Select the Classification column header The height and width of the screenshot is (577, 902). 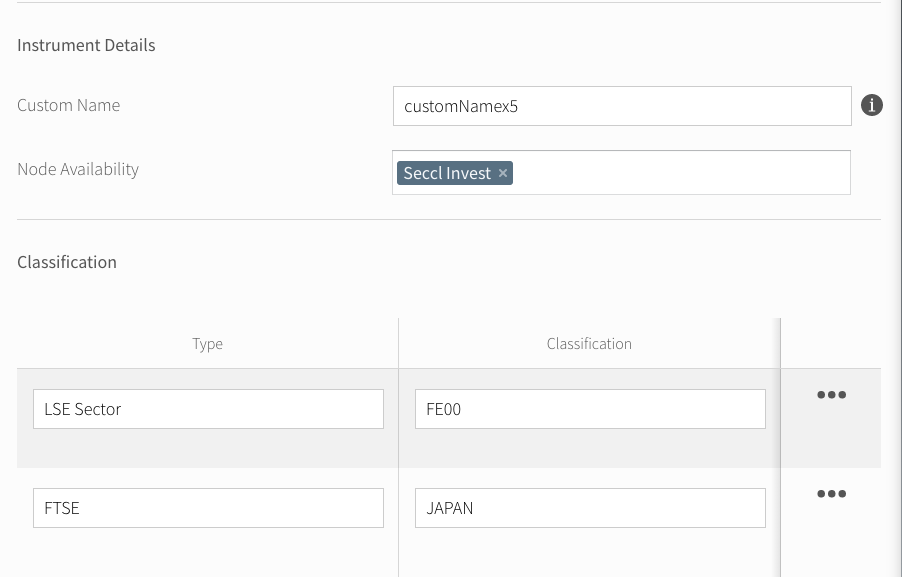[589, 343]
